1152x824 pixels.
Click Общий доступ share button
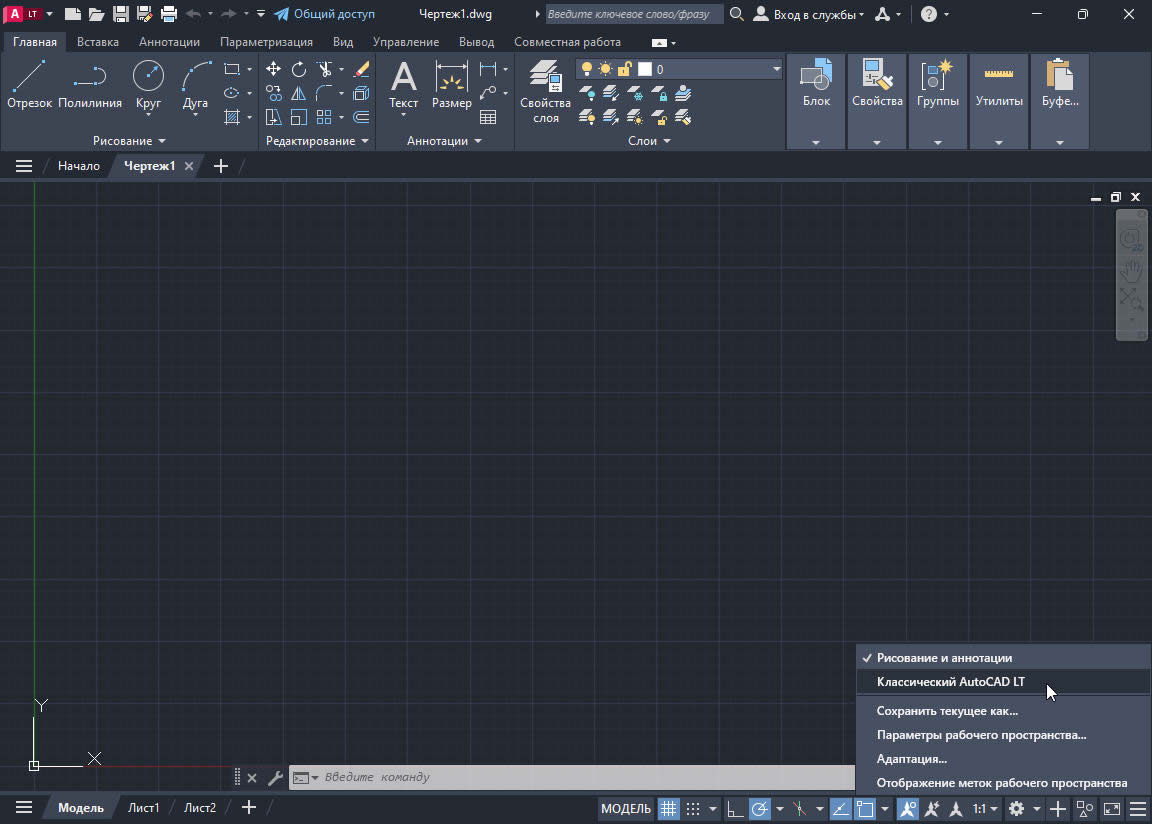324,14
